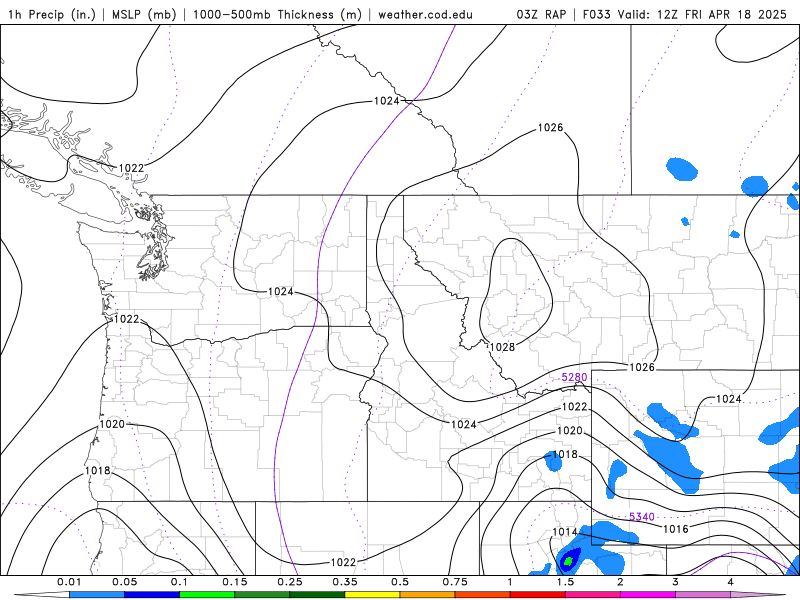Click the 1022 label directly beneath 5280
The height and width of the screenshot is (600, 800).
pos(574,407)
